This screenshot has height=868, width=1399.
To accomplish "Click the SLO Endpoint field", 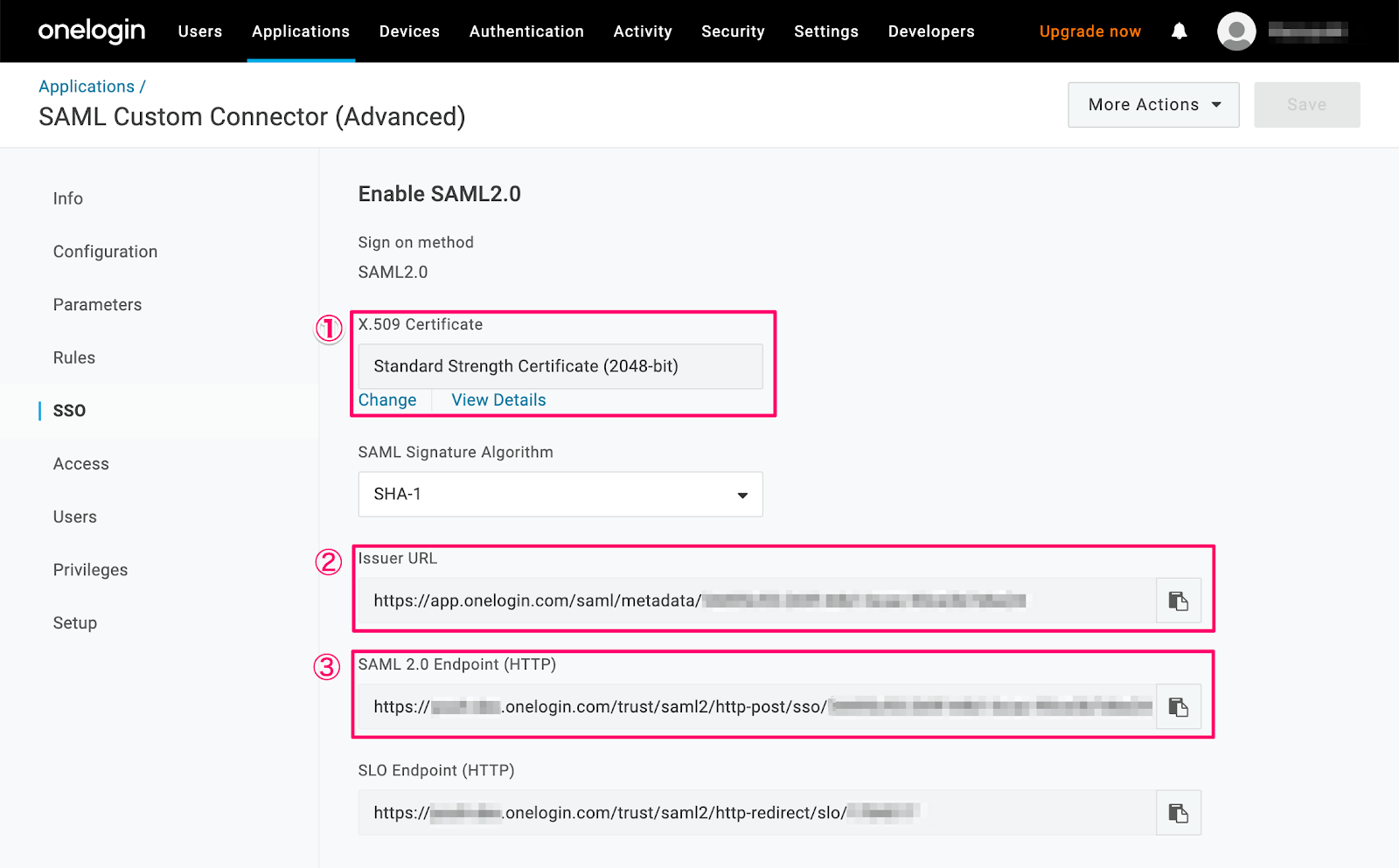I will pos(757,813).
